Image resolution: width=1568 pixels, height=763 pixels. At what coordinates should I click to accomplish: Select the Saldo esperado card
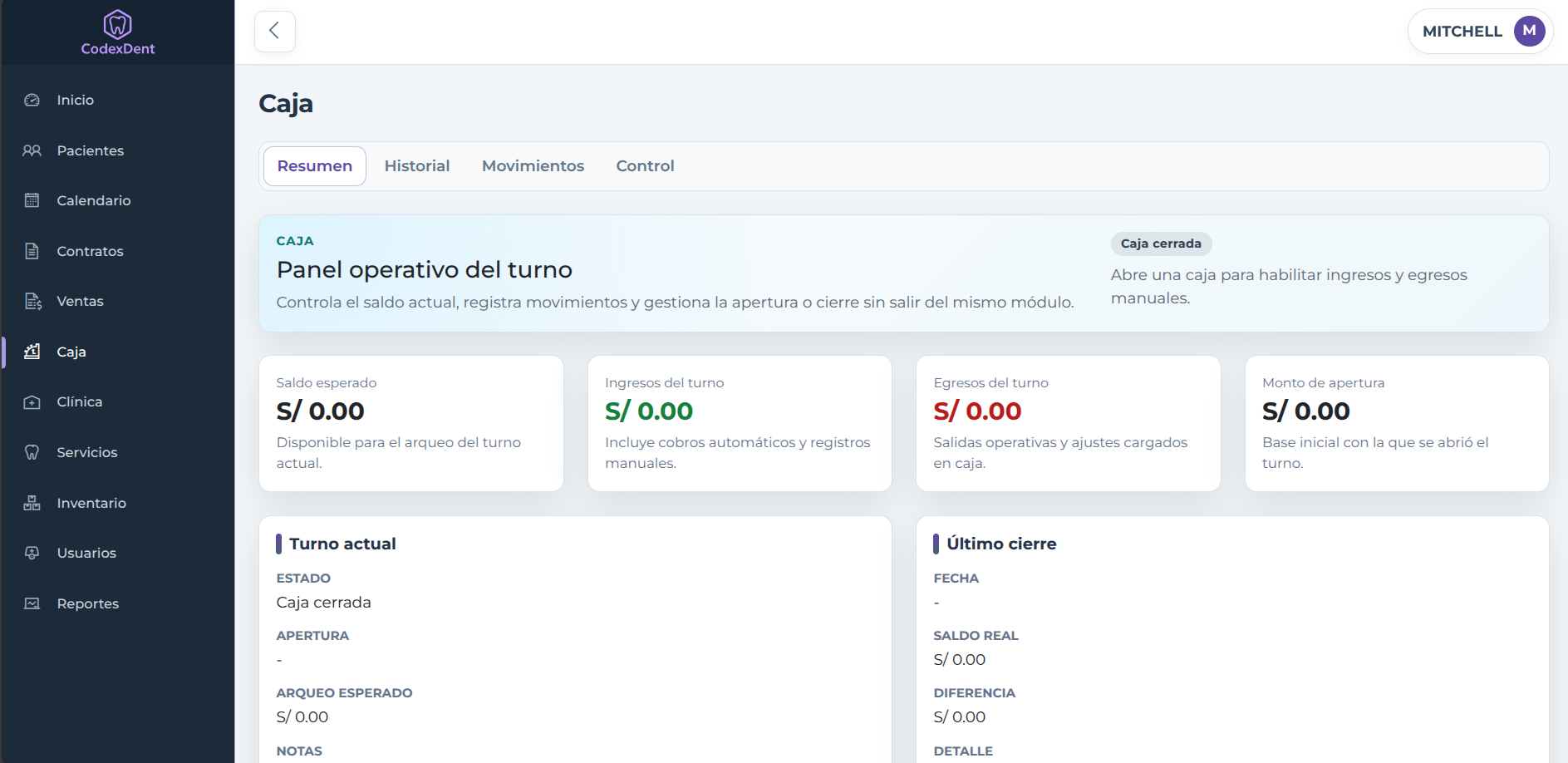pyautogui.click(x=411, y=424)
